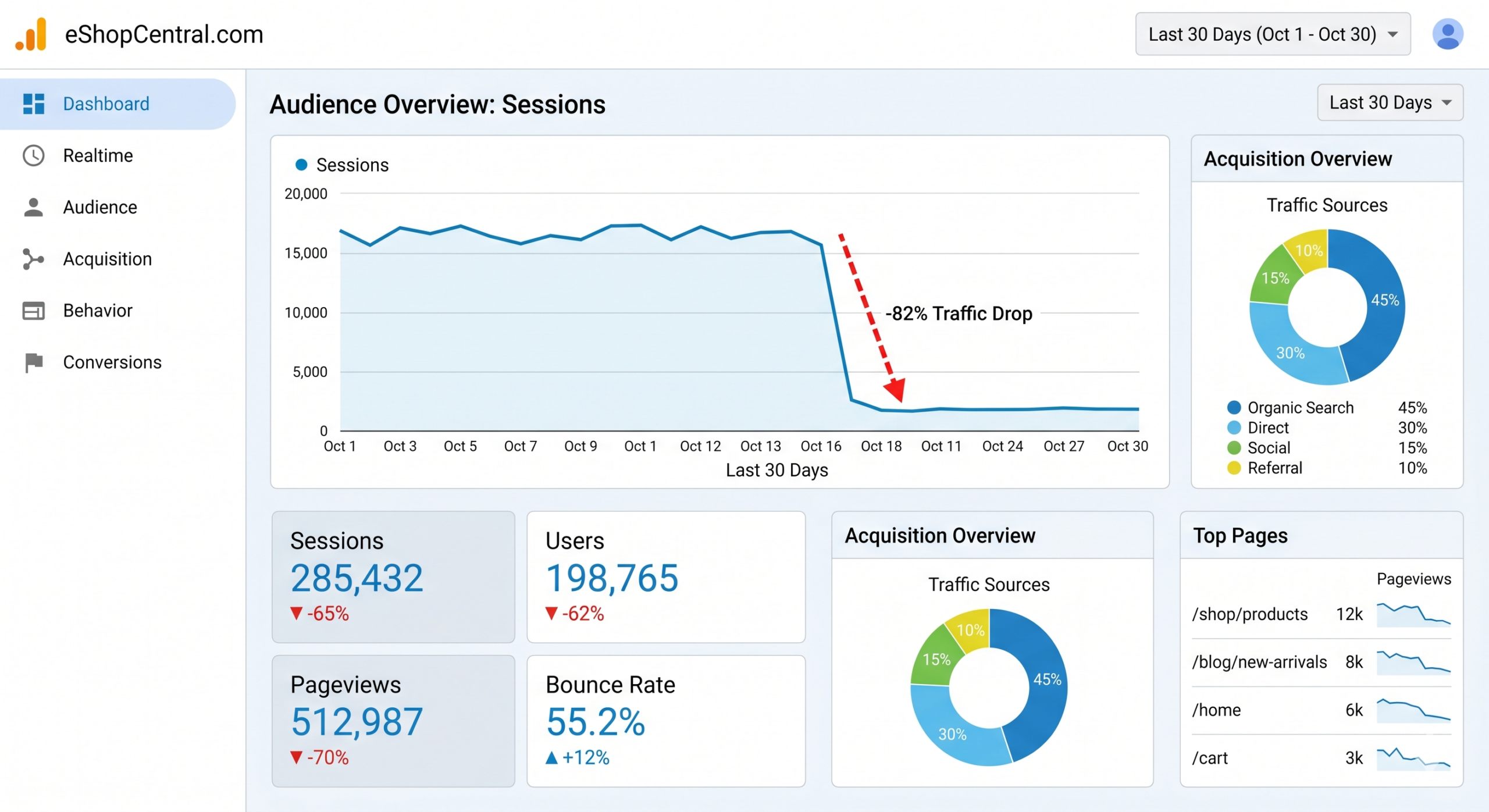The height and width of the screenshot is (812, 1489).
Task: Toggle Referral legend entry
Action: 1274,468
